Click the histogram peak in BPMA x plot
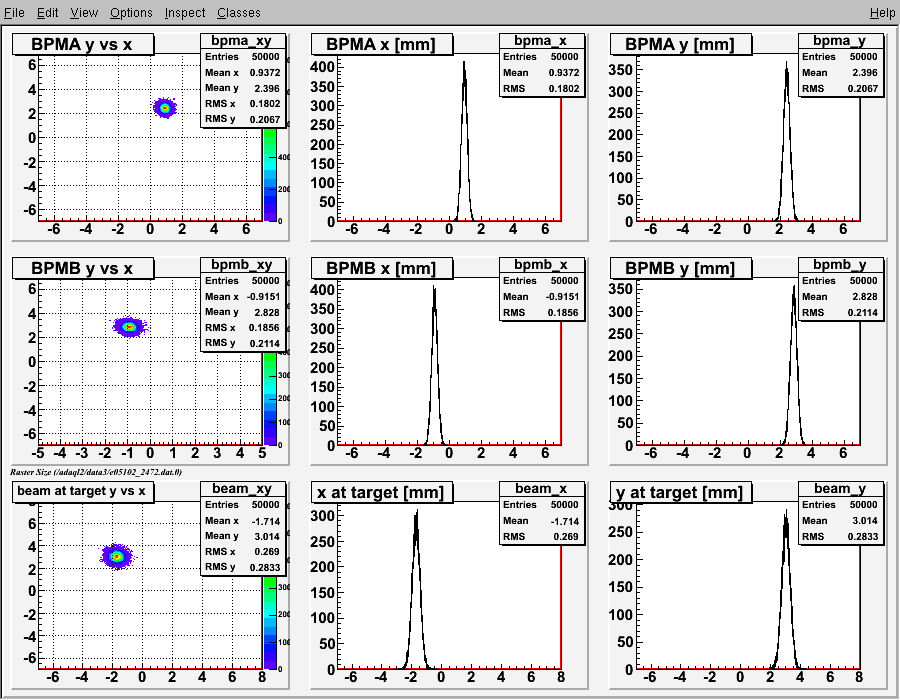The image size is (900, 700). click(x=464, y=63)
